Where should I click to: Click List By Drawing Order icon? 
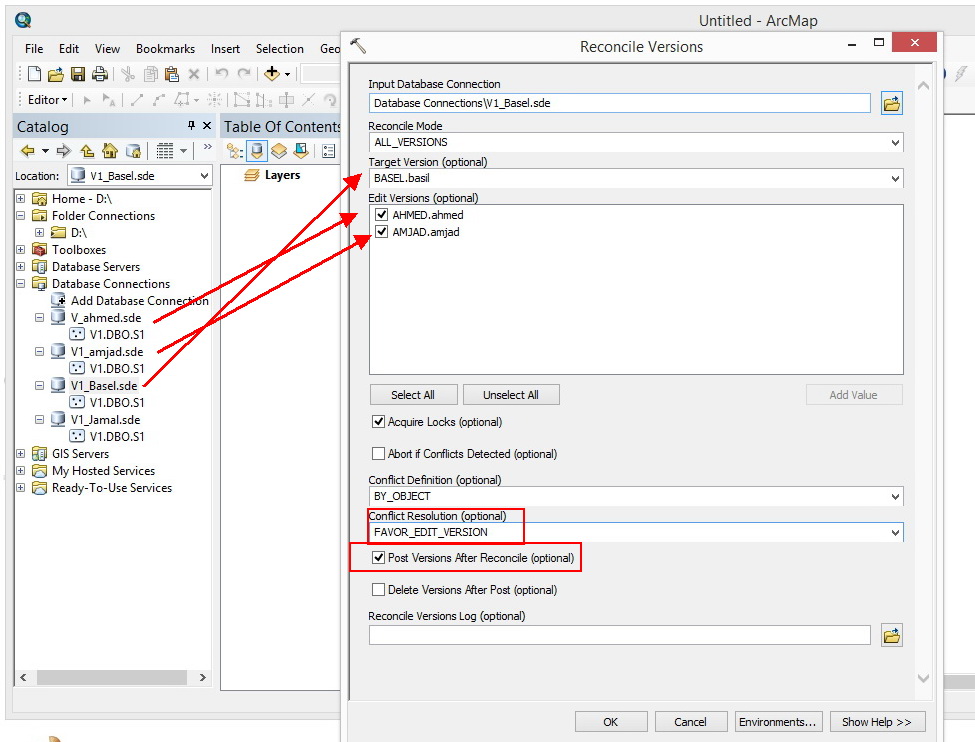click(x=234, y=151)
